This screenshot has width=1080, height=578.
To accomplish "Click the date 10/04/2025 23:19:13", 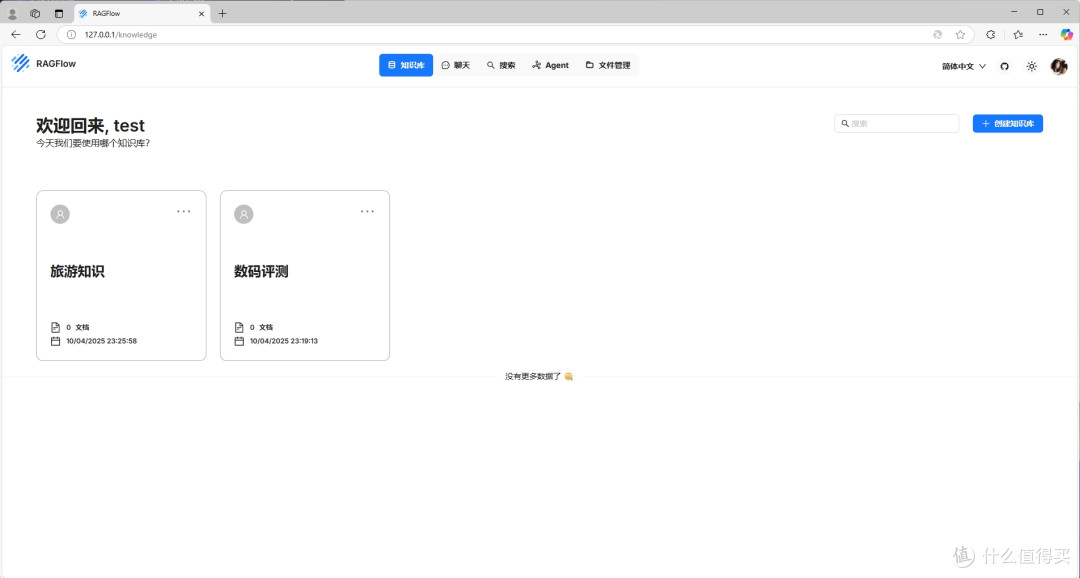I will point(284,341).
